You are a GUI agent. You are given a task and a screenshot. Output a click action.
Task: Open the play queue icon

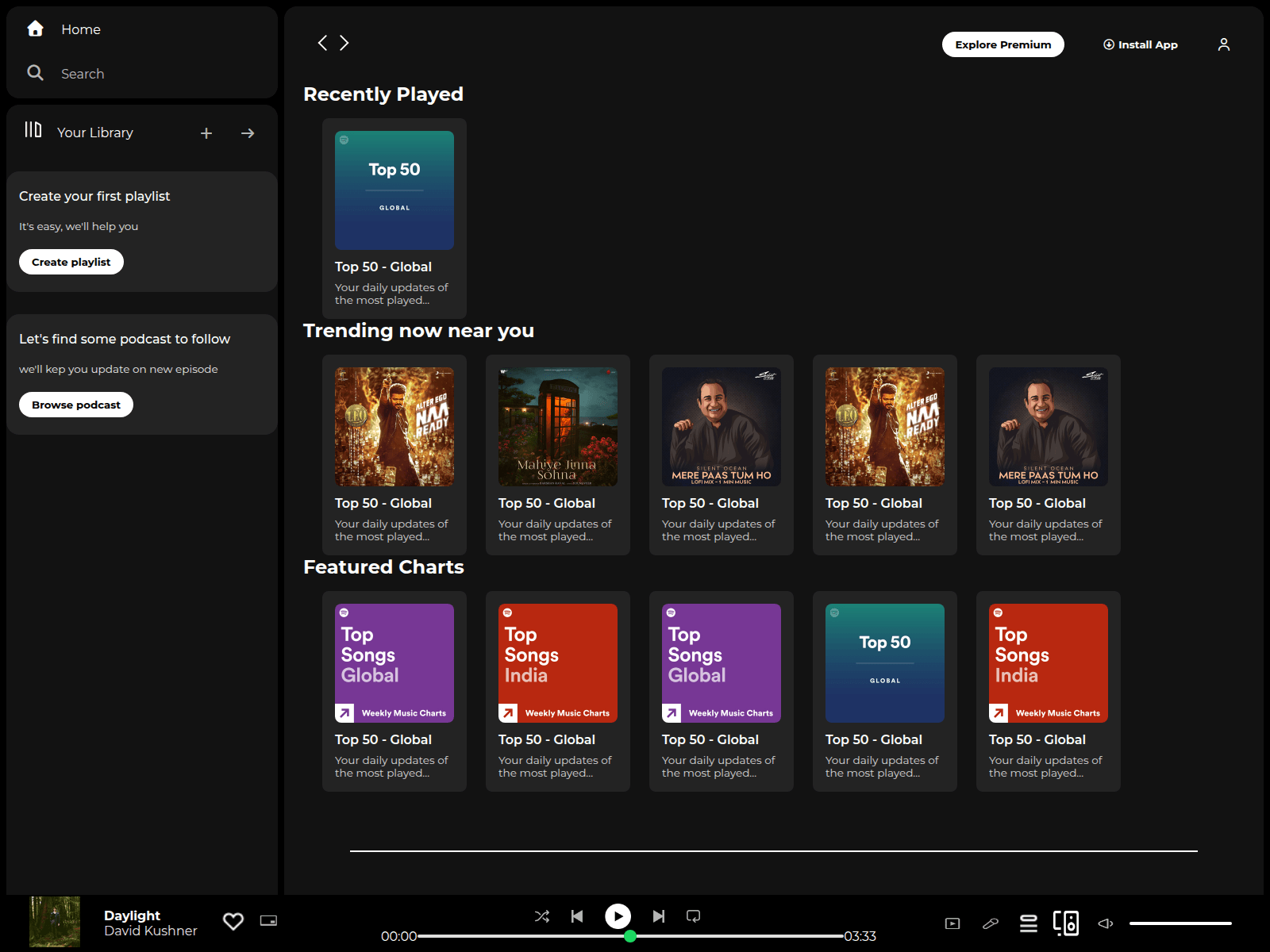[1029, 923]
